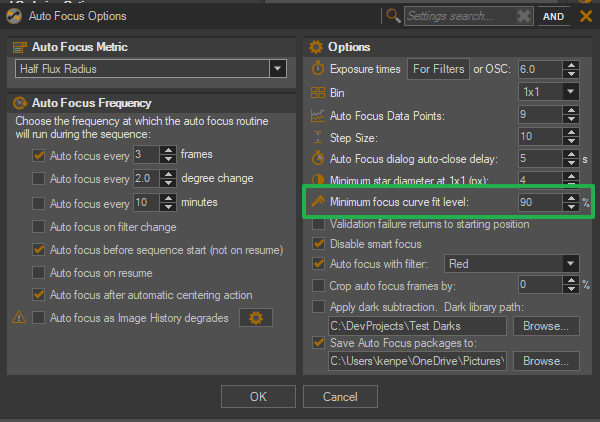The width and height of the screenshot is (600, 422).
Task: Click the clock icon beside Exposure times
Action: pyautogui.click(x=318, y=69)
